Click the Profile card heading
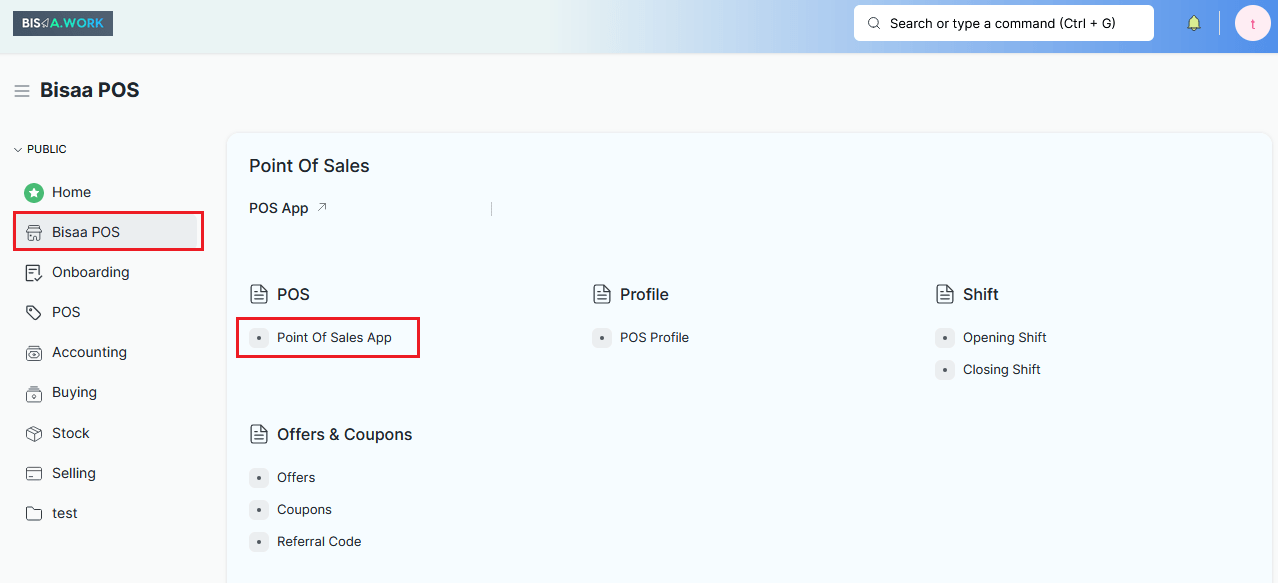1278x583 pixels. [x=644, y=294]
